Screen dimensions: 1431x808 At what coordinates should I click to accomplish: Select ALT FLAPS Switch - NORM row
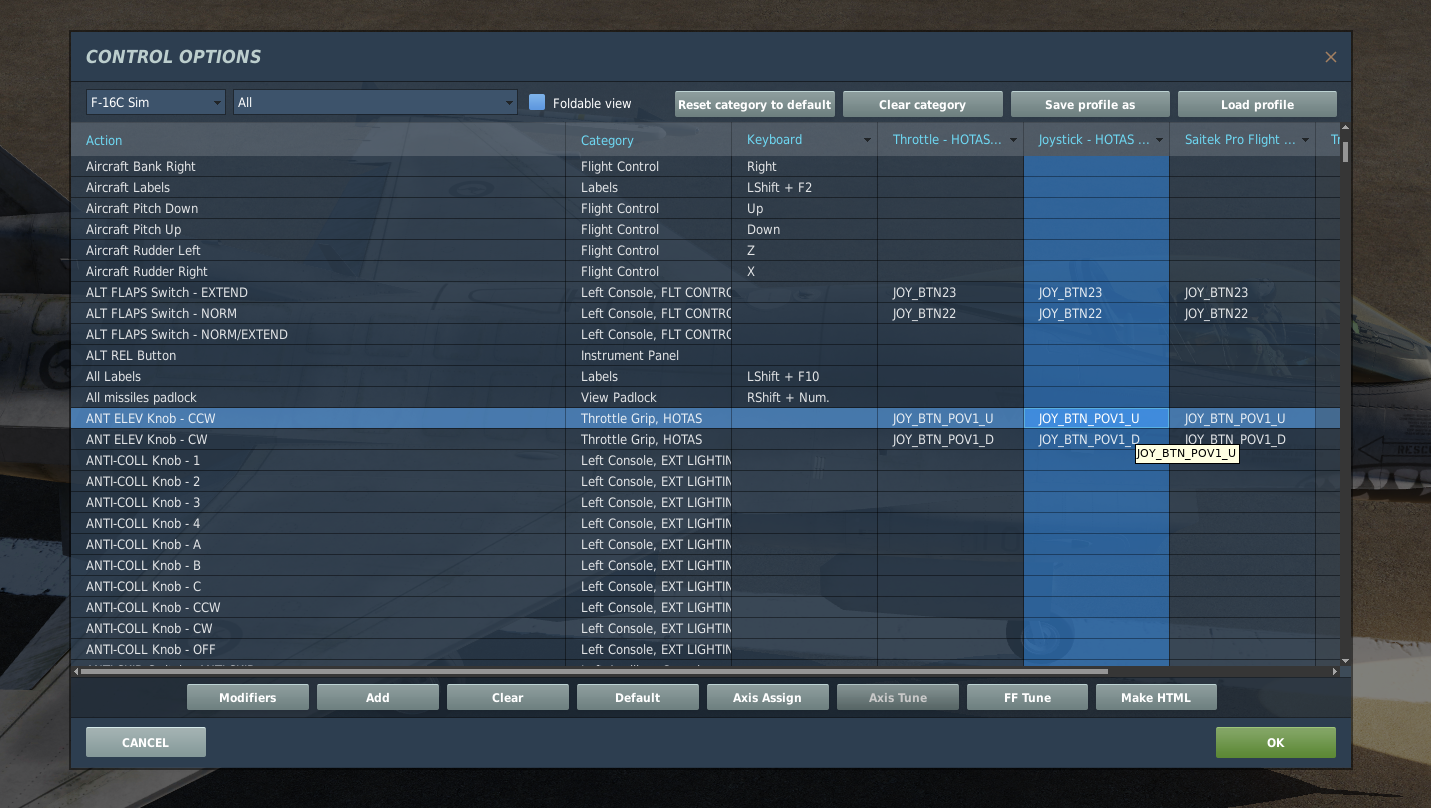pos(705,313)
